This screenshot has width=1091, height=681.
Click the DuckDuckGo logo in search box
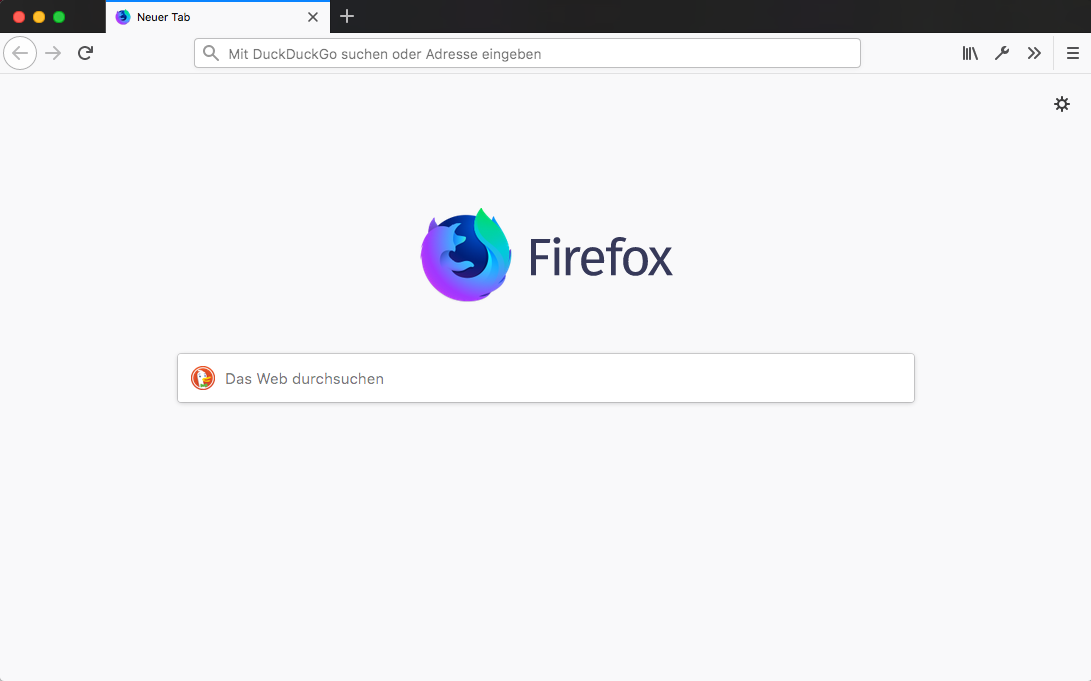pyautogui.click(x=203, y=378)
